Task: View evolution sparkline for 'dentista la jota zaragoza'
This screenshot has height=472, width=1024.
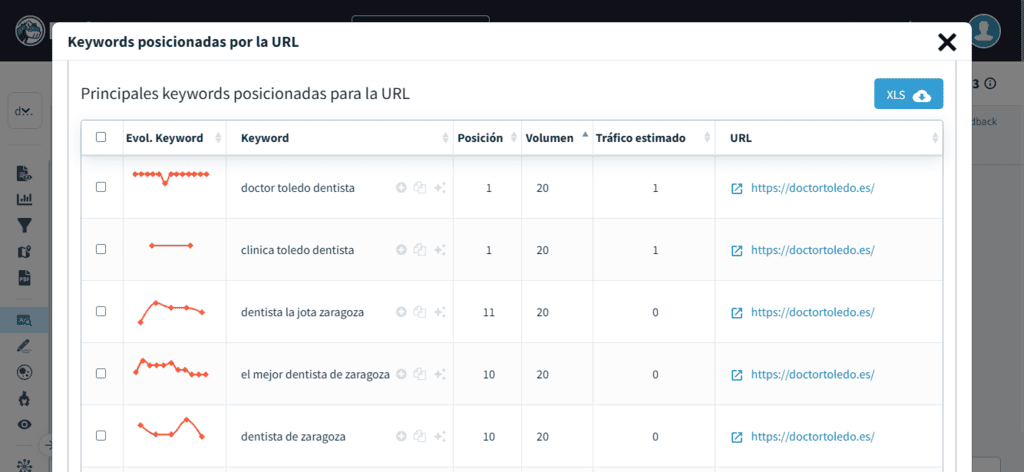Action: [171, 312]
